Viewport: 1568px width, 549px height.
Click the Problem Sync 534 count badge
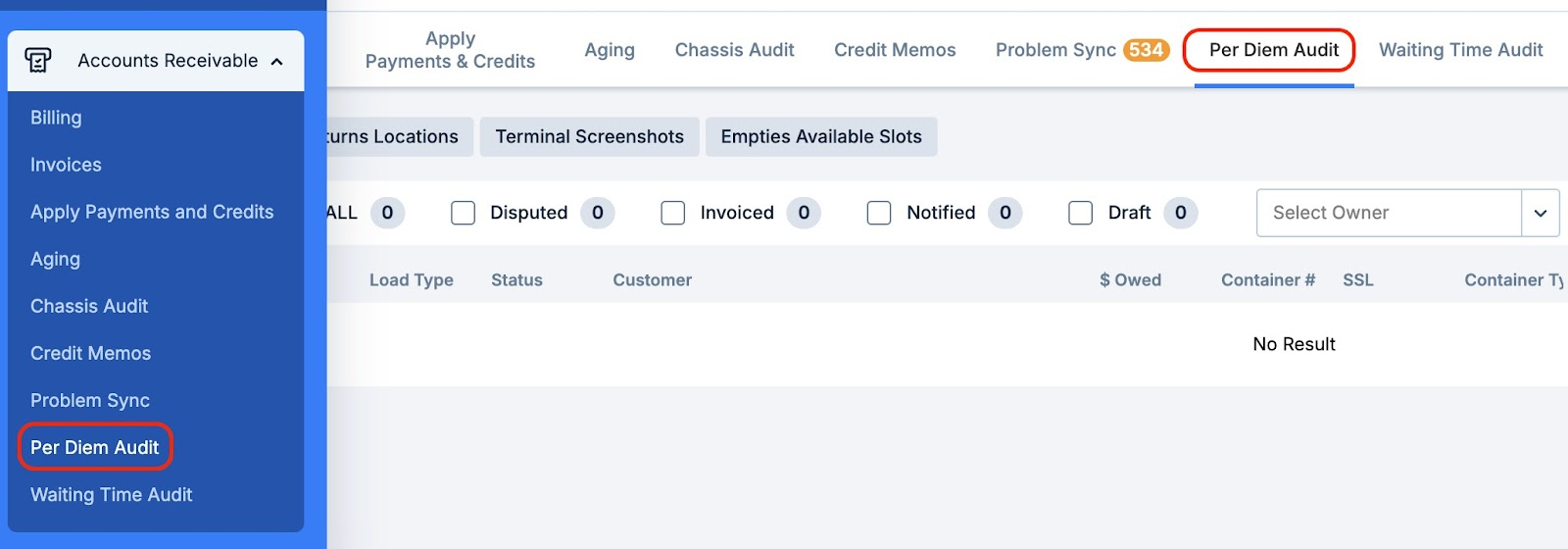tap(1146, 50)
